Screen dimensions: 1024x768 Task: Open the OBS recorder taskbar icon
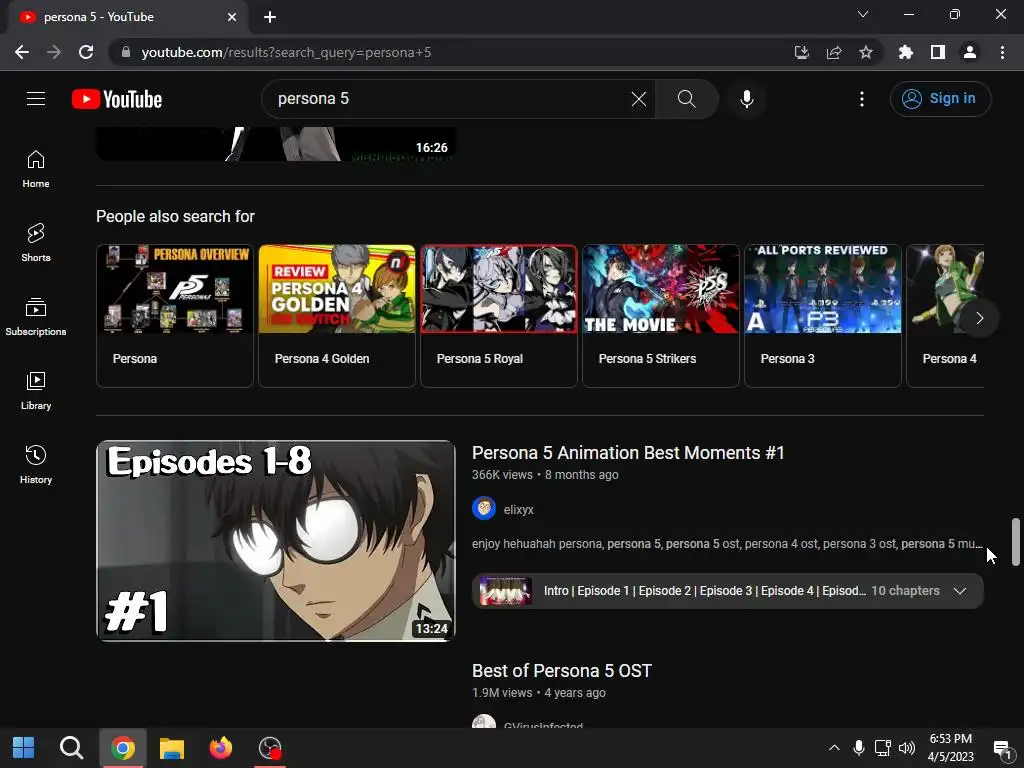[270, 748]
